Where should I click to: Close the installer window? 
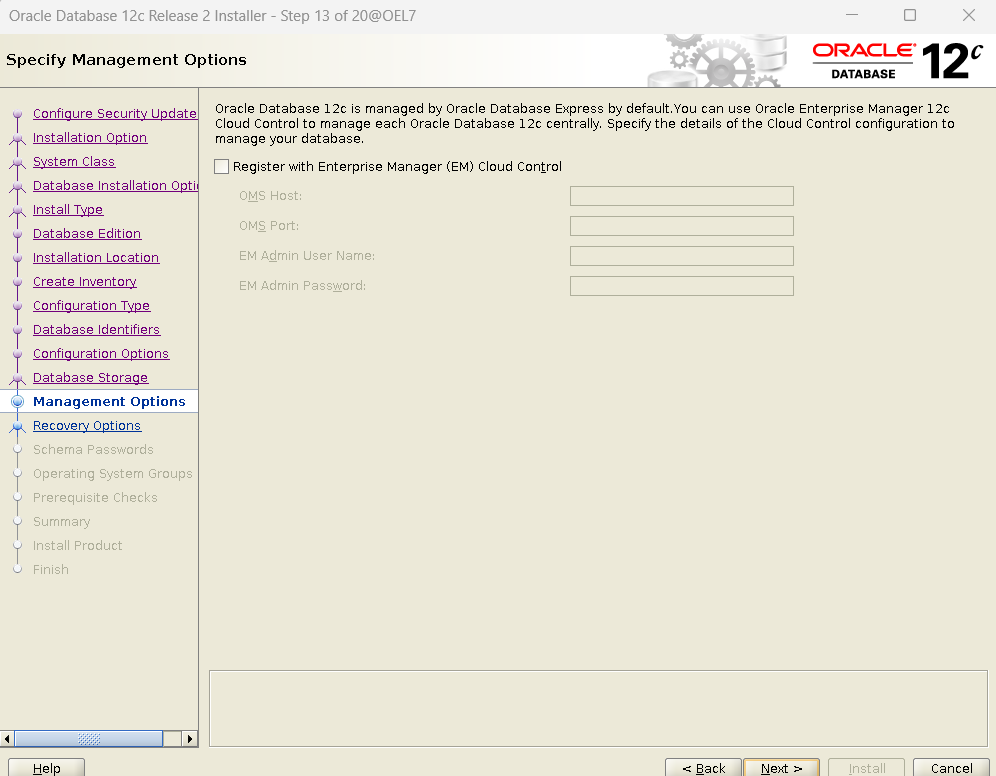coord(968,15)
